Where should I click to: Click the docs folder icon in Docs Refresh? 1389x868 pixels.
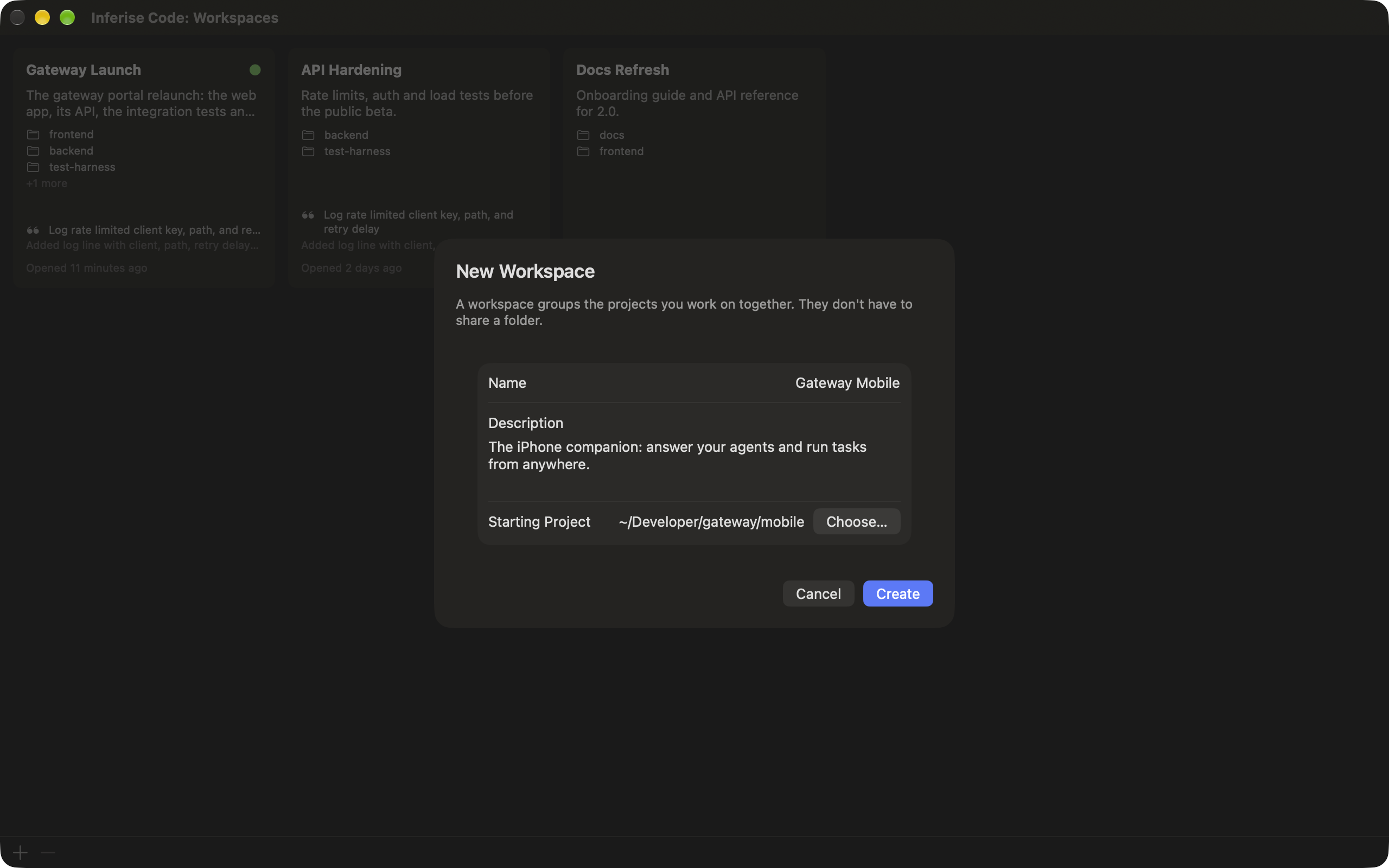[x=583, y=135]
